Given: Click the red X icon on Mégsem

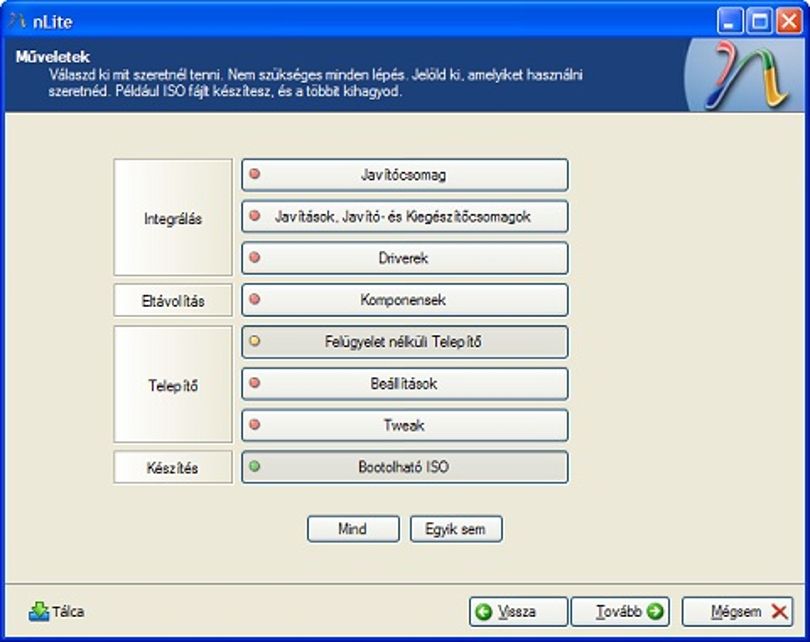Looking at the screenshot, I should coord(780,612).
